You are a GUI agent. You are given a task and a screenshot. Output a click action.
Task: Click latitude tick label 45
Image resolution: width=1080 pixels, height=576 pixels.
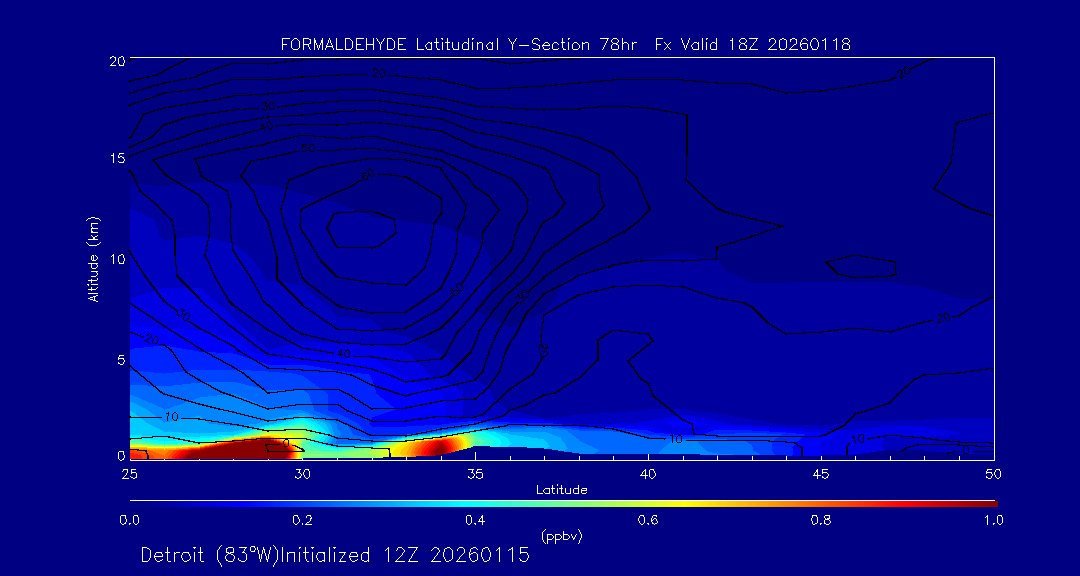pos(821,473)
